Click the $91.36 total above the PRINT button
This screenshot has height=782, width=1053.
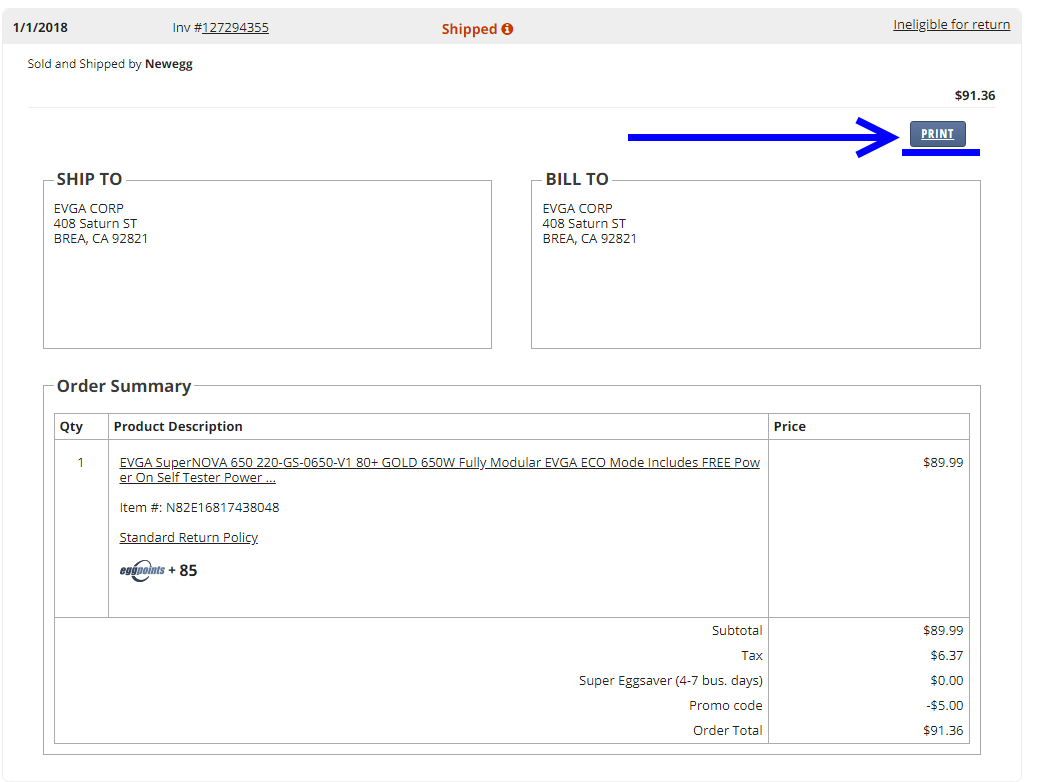tap(975, 95)
